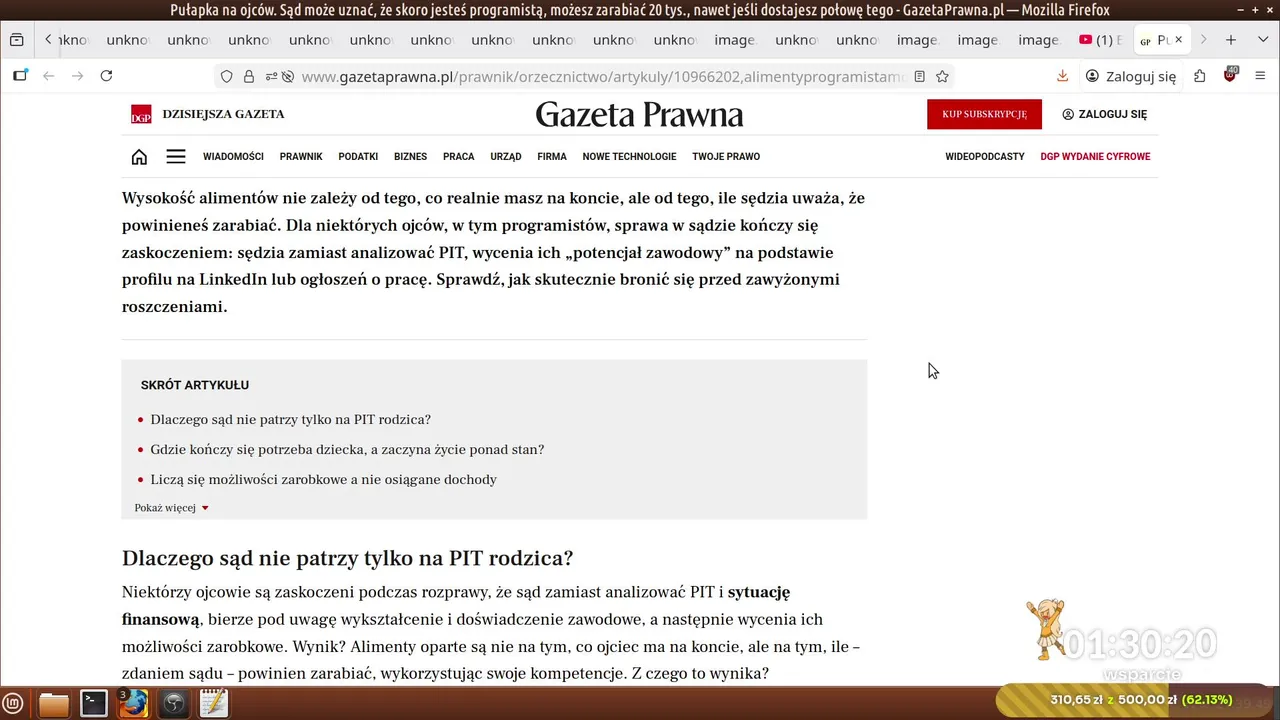The image size is (1280, 720).
Task: Click the bold 'sytuację finansową' link
Action: pyautogui.click(x=456, y=606)
